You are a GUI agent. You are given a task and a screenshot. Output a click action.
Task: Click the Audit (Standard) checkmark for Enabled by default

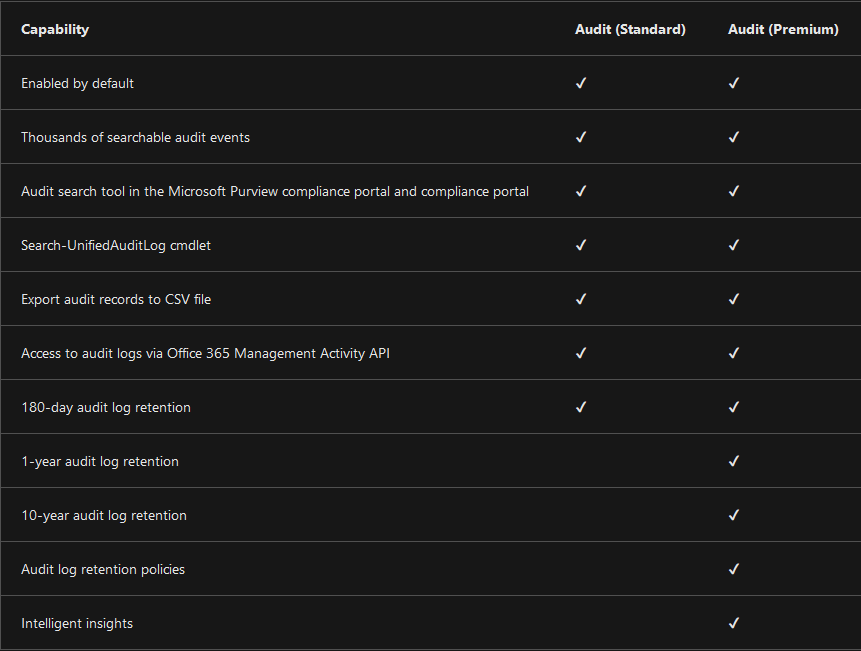pos(581,83)
